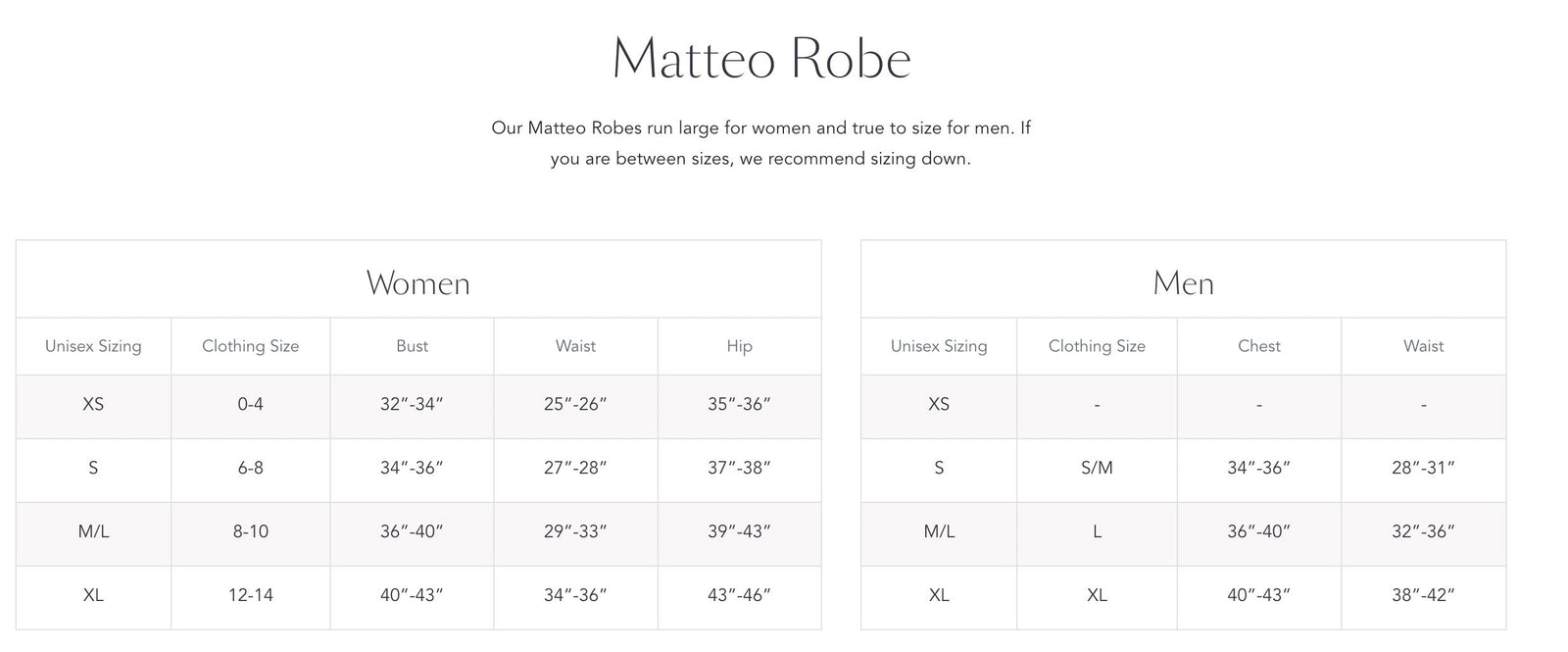The image size is (1568, 652).
Task: Select the Chest column header
Action: coord(1258,346)
